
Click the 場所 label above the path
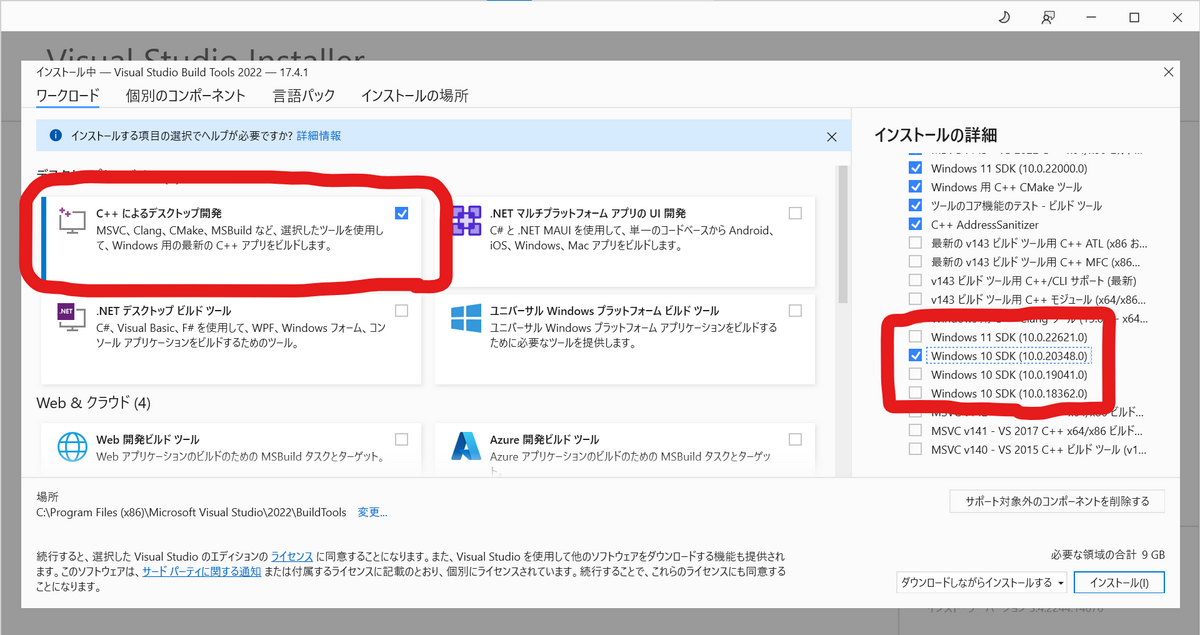[x=47, y=496]
